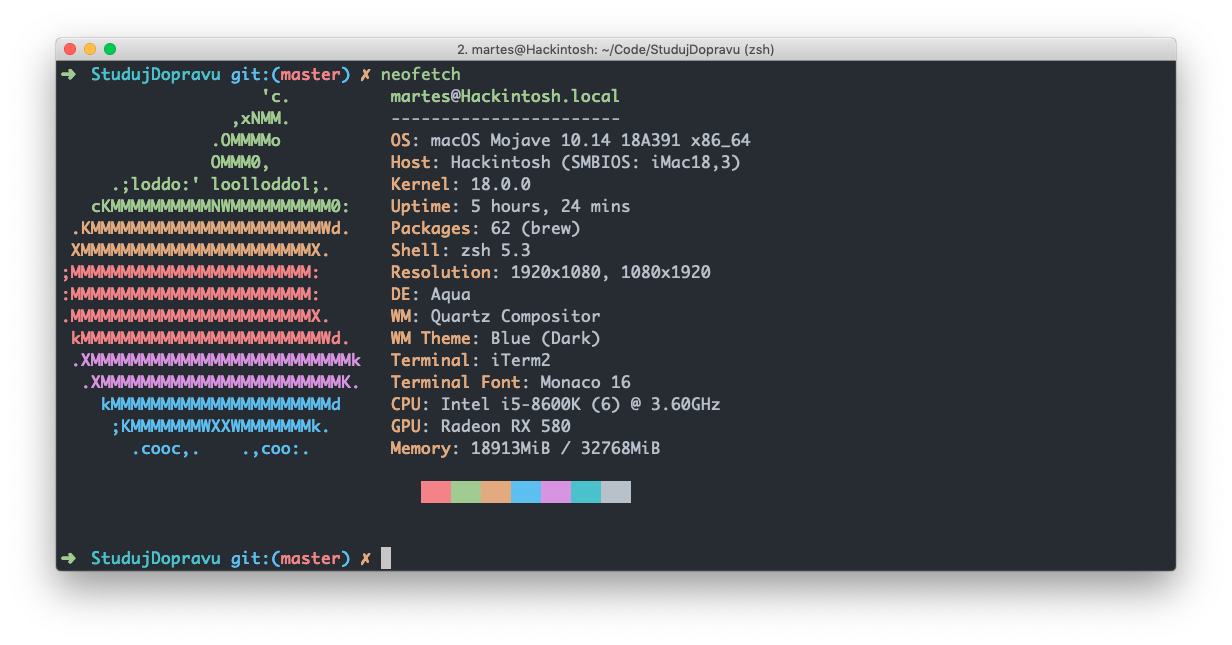1232x645 pixels.
Task: Click the neofetch command text
Action: coord(421,75)
